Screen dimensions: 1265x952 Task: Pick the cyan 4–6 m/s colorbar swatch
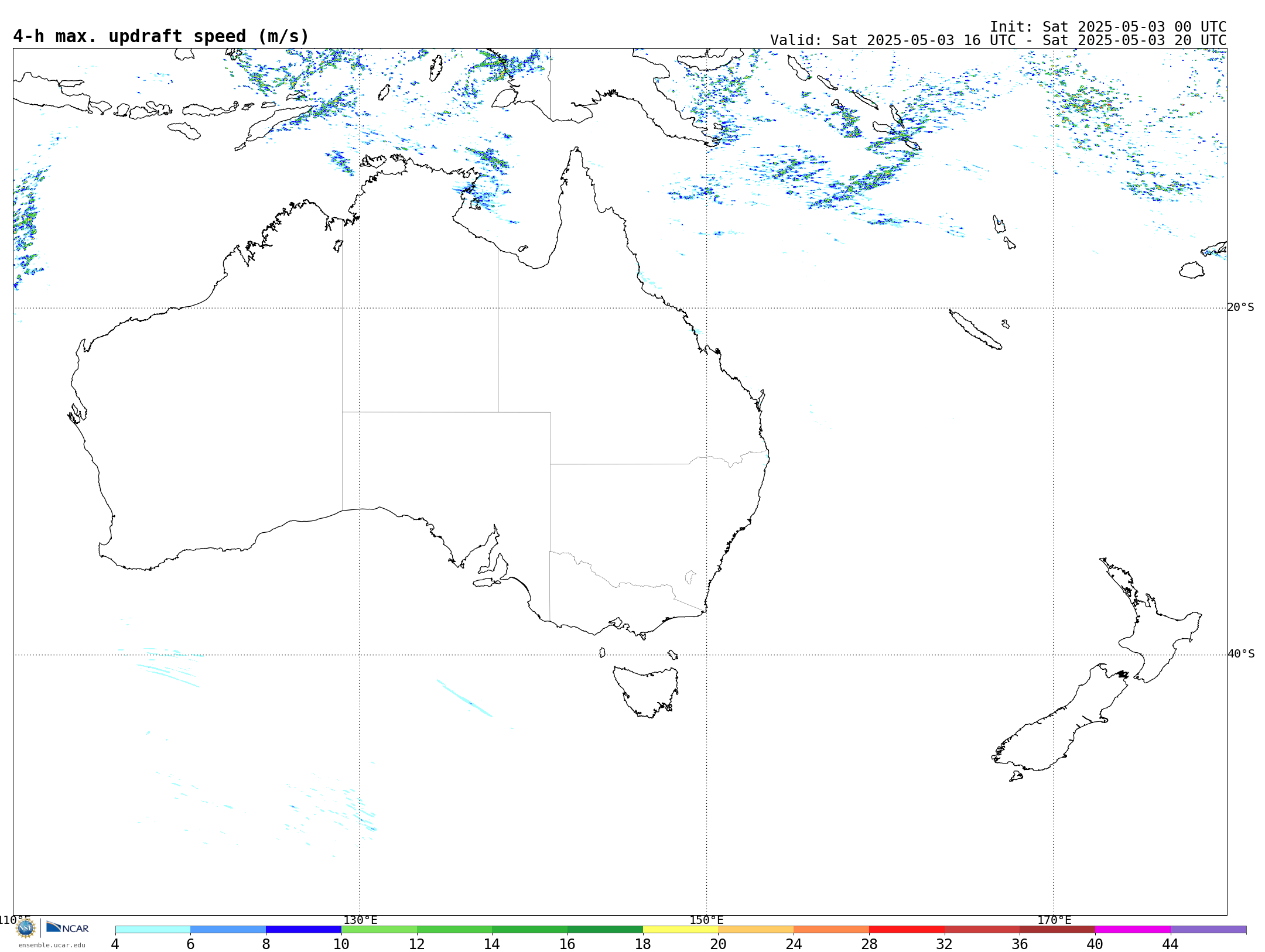click(153, 930)
